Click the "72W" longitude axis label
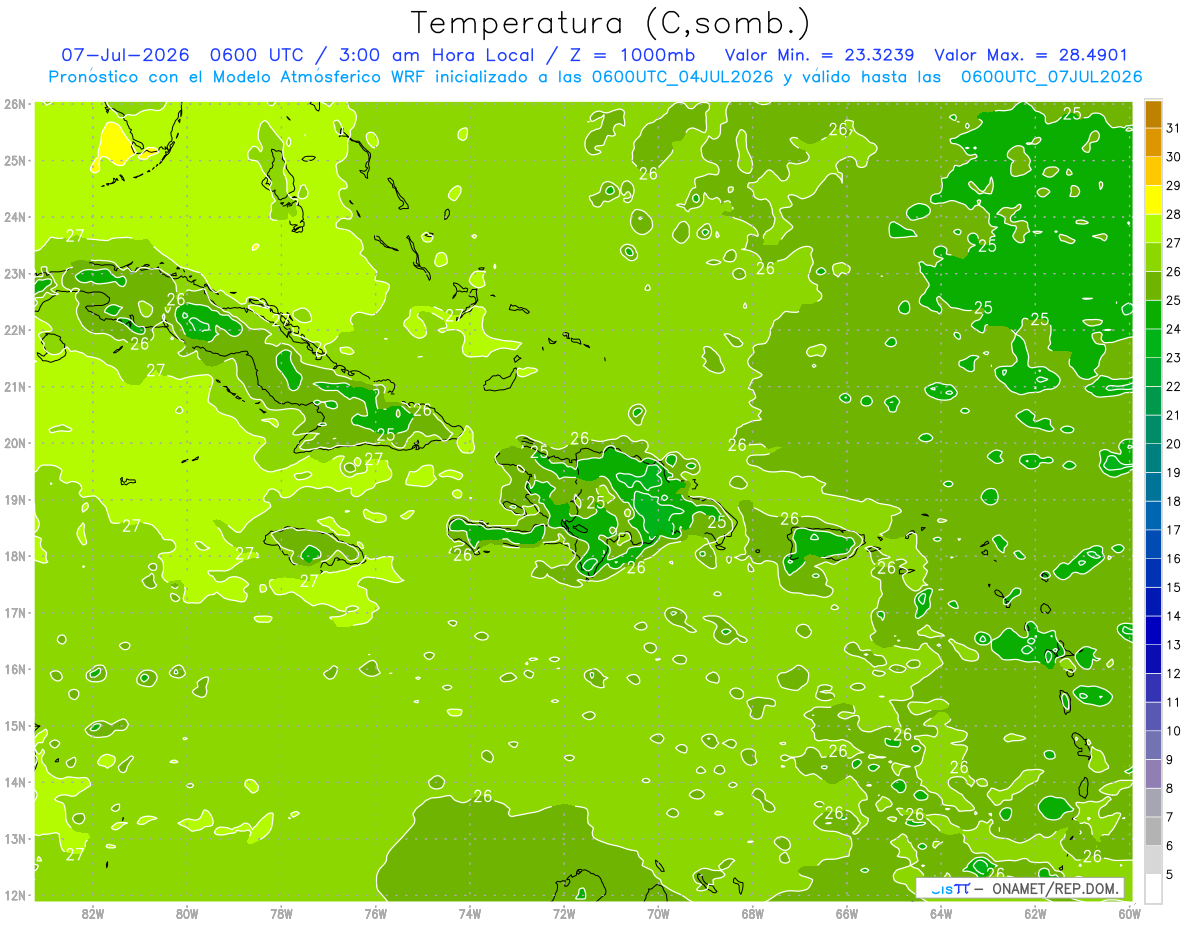Image resolution: width=1200 pixels, height=927 pixels. 564,913
